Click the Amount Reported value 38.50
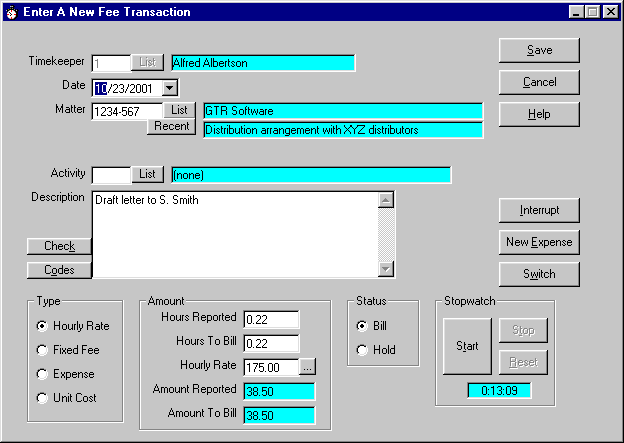This screenshot has height=443, width=624. [279, 391]
